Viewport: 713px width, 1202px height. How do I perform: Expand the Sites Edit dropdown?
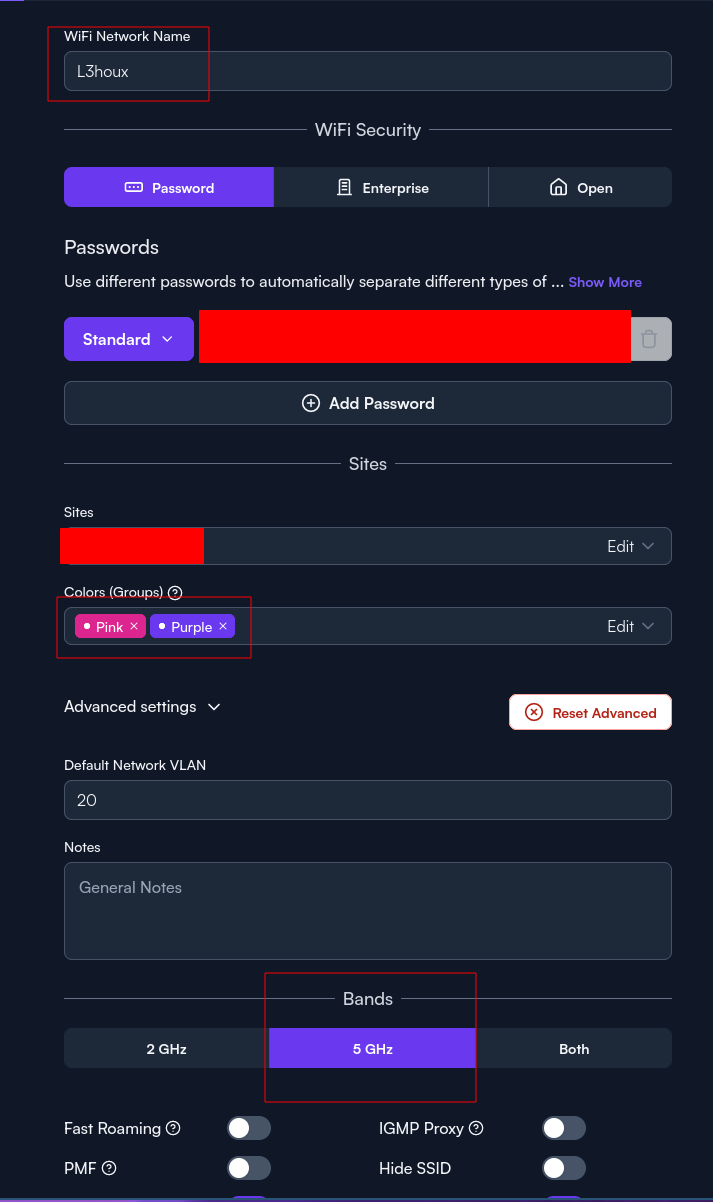click(631, 546)
